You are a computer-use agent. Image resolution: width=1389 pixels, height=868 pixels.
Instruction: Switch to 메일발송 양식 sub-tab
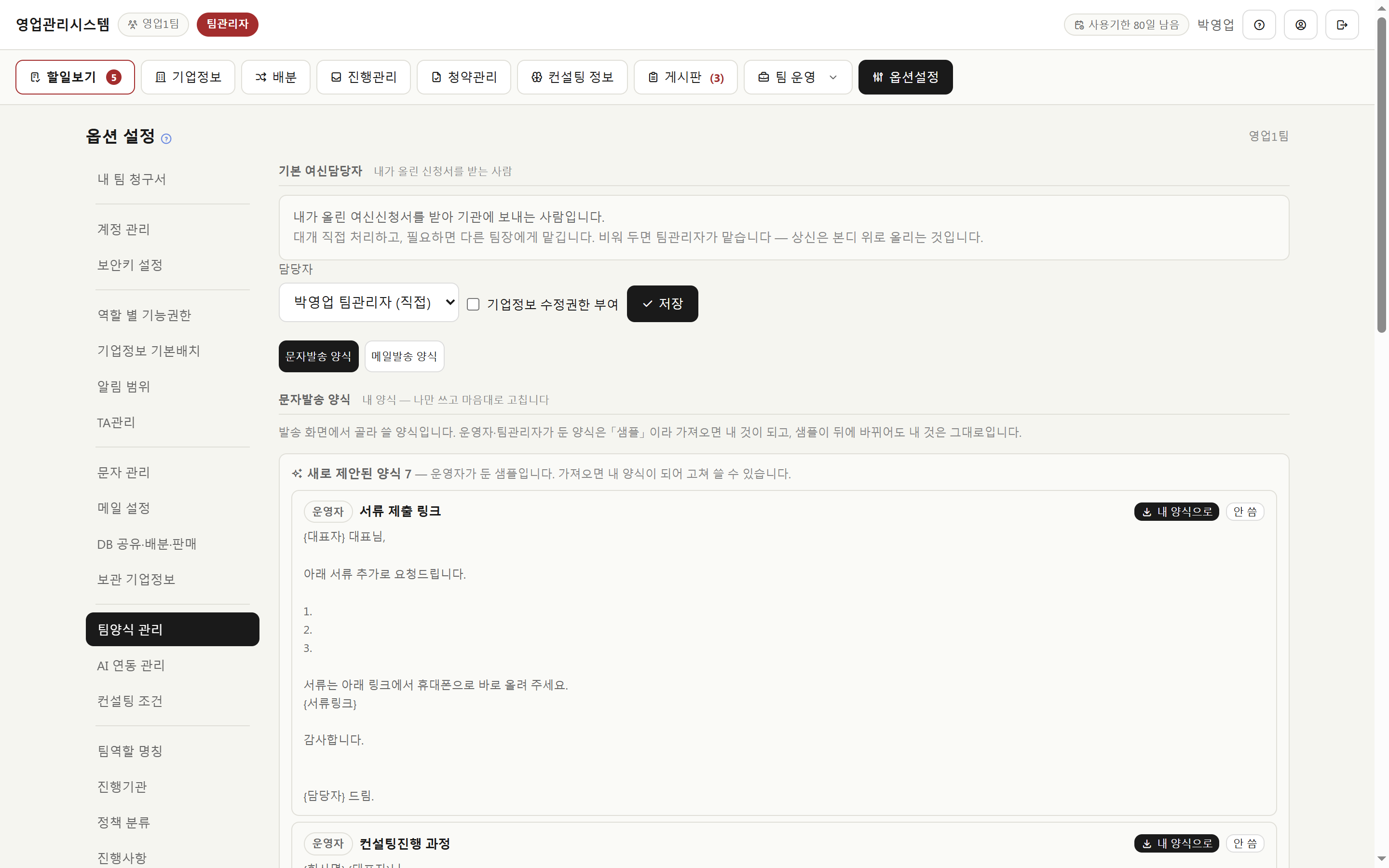coord(404,356)
